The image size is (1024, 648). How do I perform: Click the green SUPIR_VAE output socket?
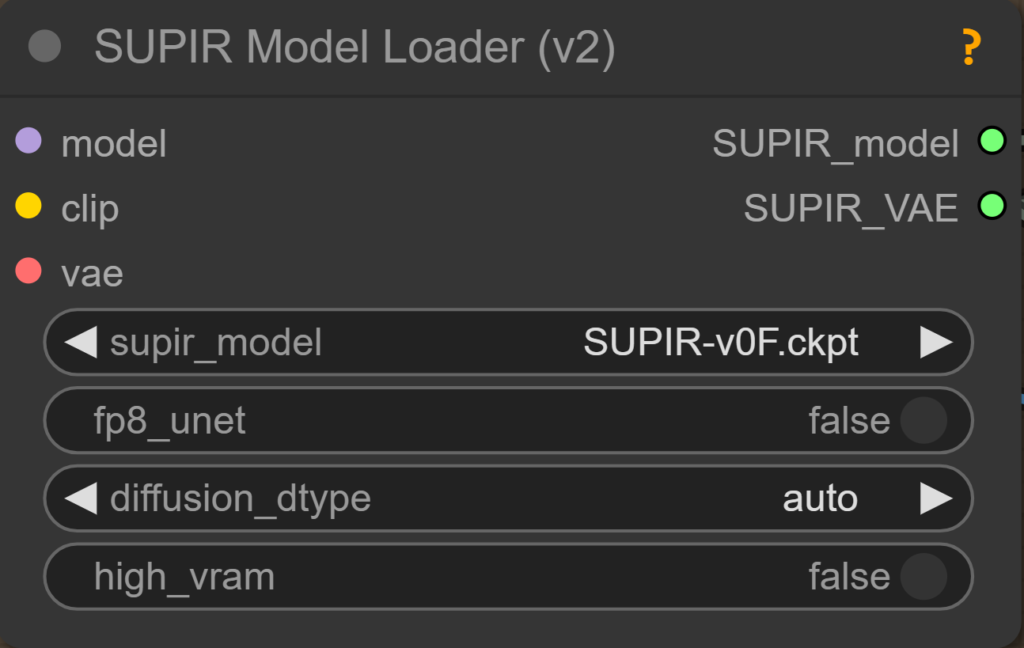(991, 207)
